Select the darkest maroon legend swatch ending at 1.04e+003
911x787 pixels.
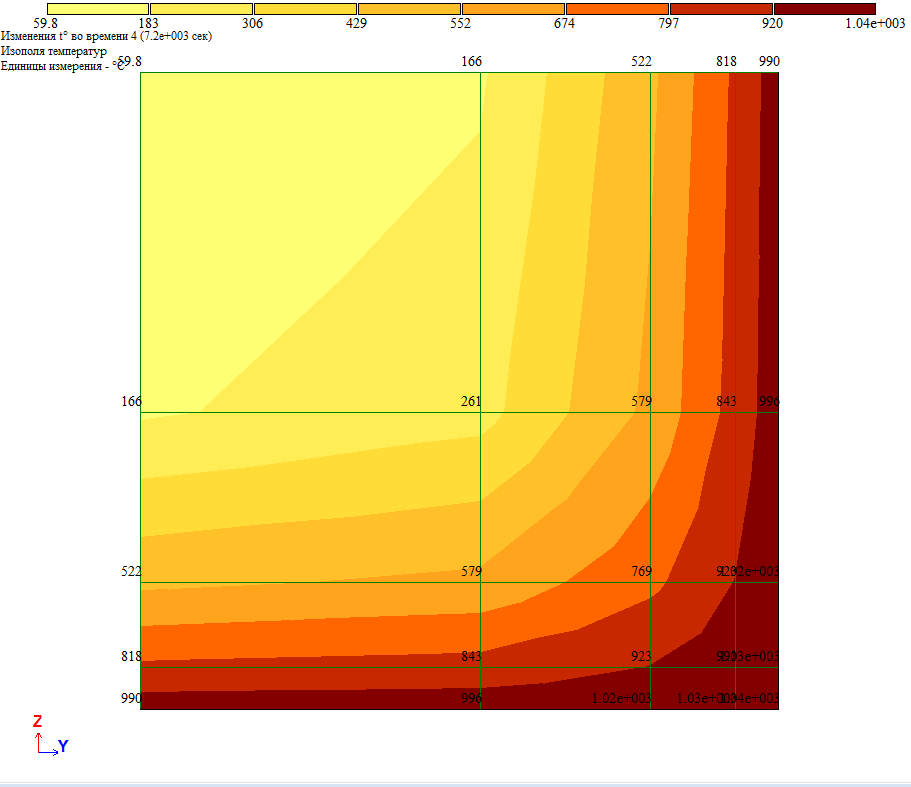click(825, 8)
